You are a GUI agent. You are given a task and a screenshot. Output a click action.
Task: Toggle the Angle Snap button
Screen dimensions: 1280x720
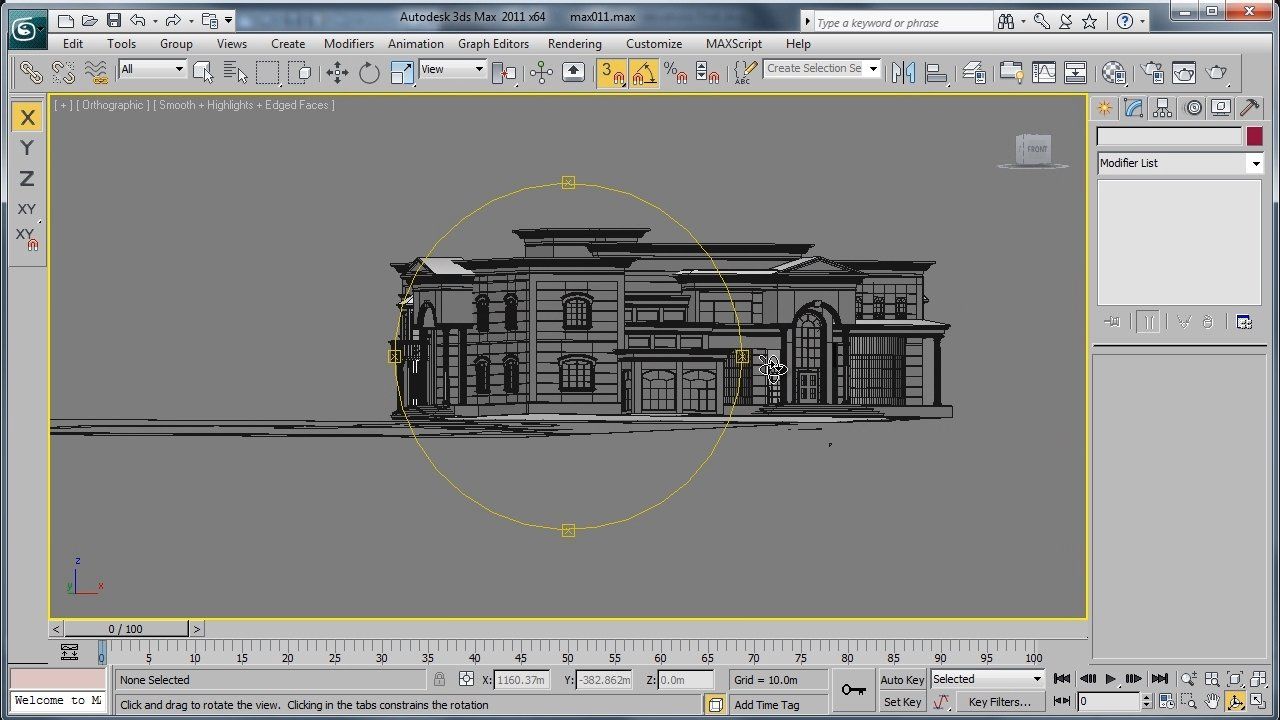point(644,72)
